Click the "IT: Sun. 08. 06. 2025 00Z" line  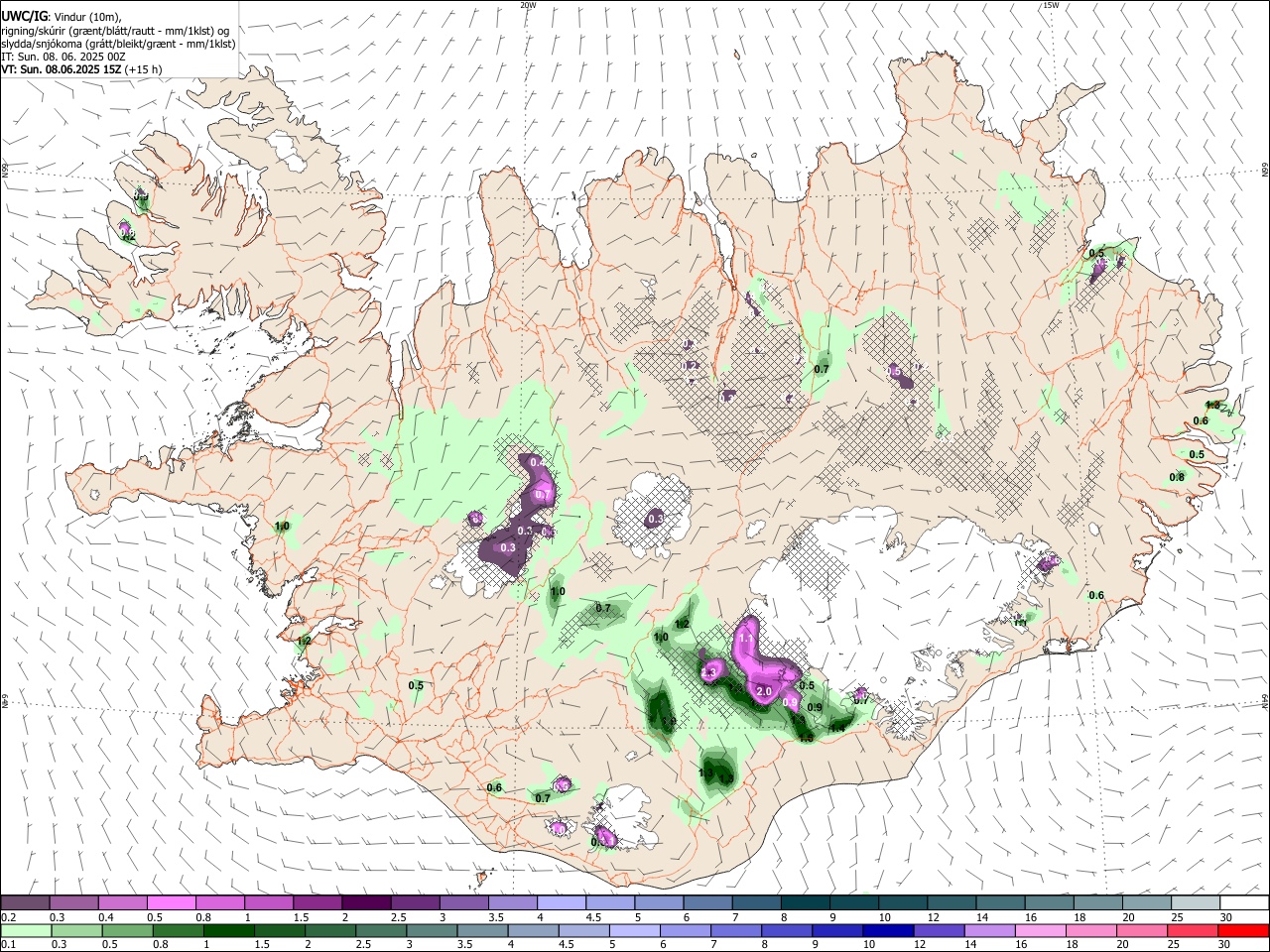(63, 57)
